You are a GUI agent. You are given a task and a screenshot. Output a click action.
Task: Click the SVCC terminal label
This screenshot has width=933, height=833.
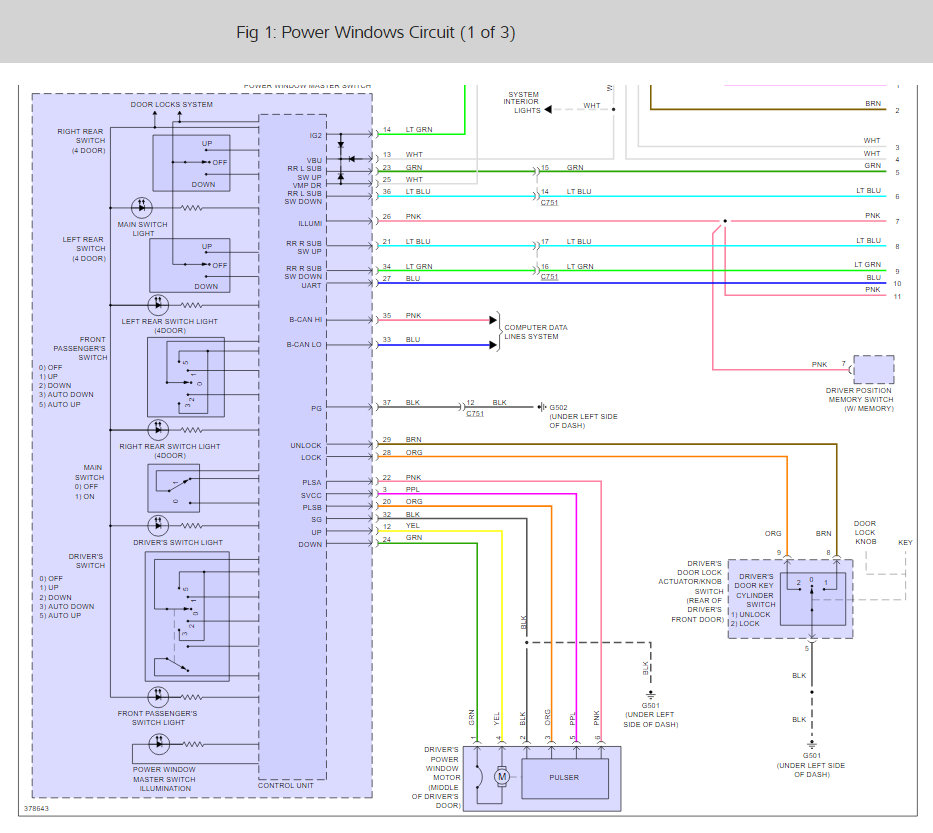tap(311, 496)
